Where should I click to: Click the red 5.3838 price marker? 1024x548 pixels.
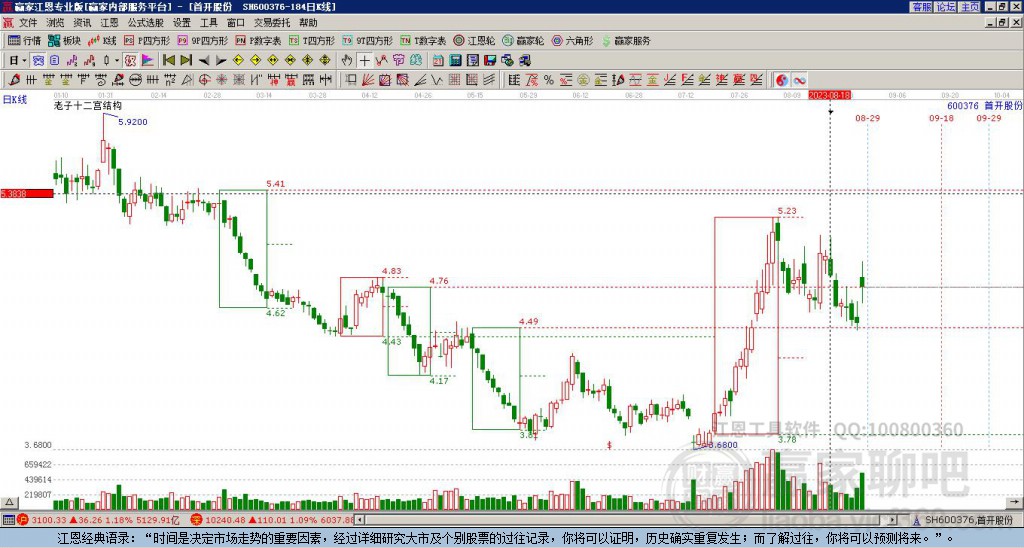27,193
